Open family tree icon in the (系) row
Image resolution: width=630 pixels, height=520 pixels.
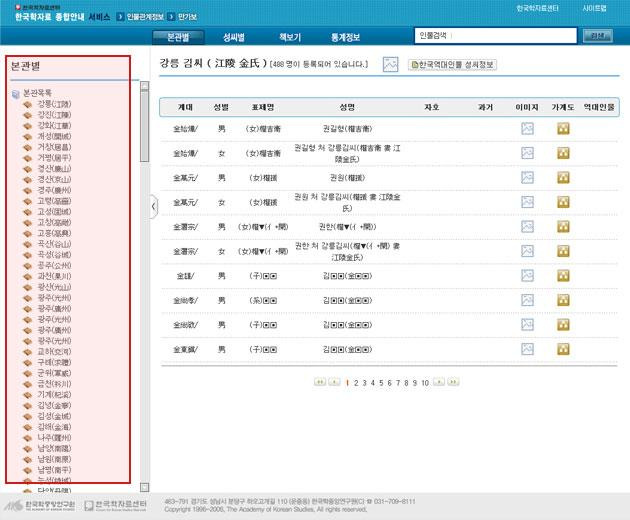(x=563, y=300)
